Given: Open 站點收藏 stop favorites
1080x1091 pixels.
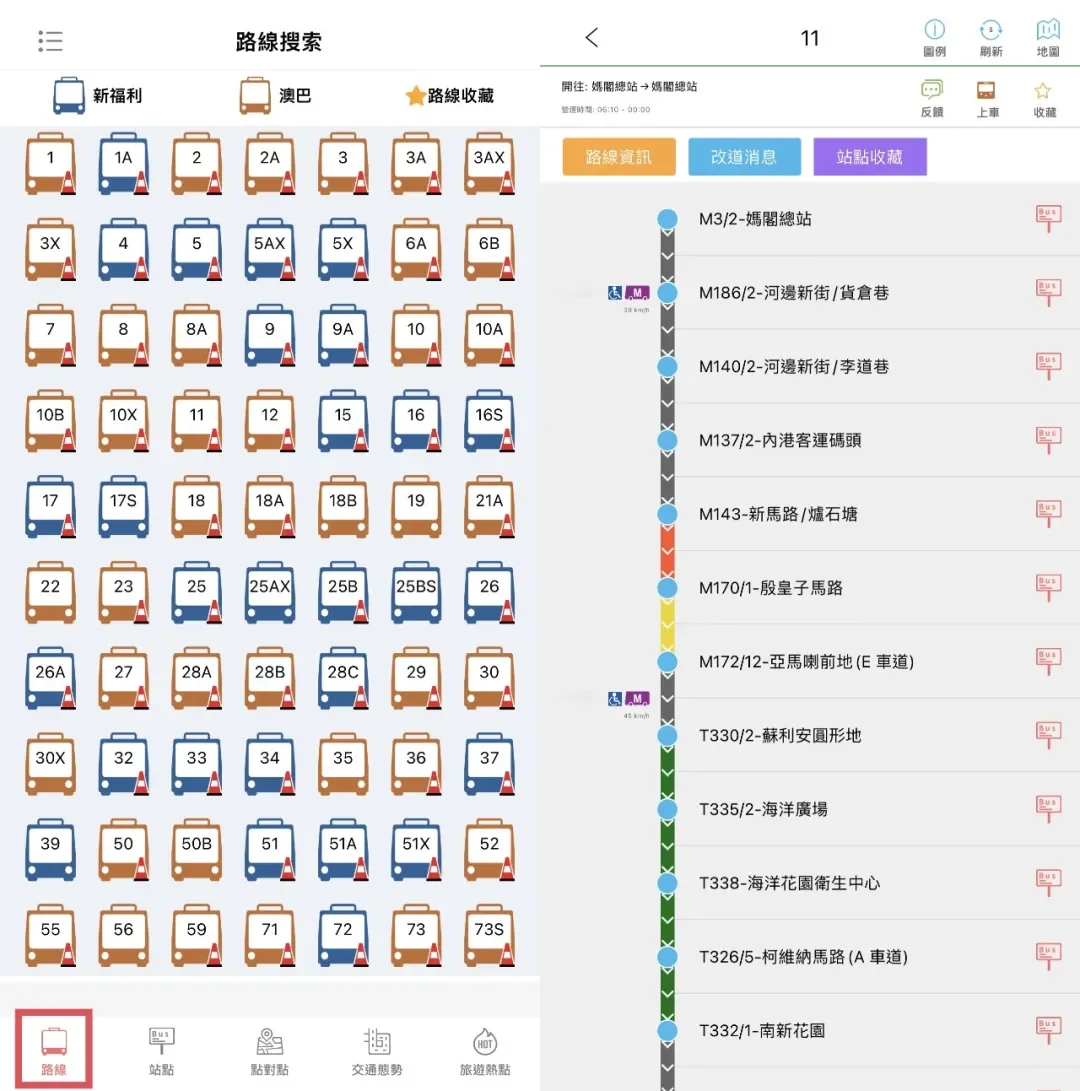Looking at the screenshot, I should click(870, 156).
